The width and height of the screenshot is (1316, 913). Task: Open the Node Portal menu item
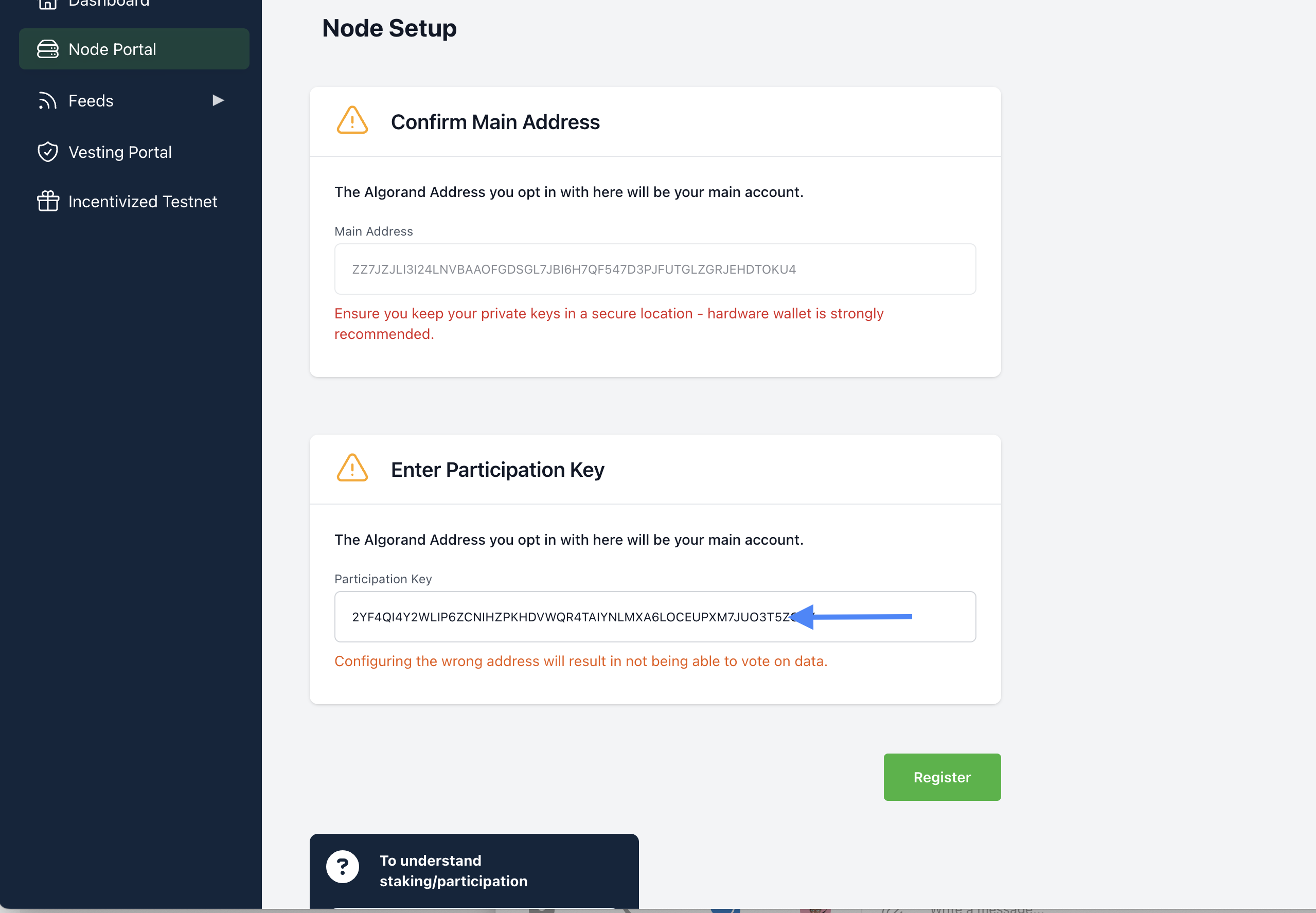112,49
